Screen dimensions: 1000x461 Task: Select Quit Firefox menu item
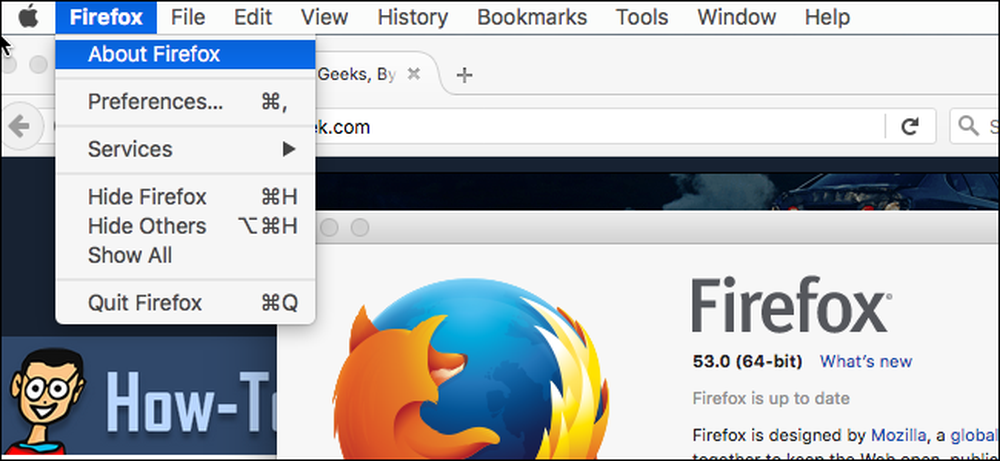[185, 302]
